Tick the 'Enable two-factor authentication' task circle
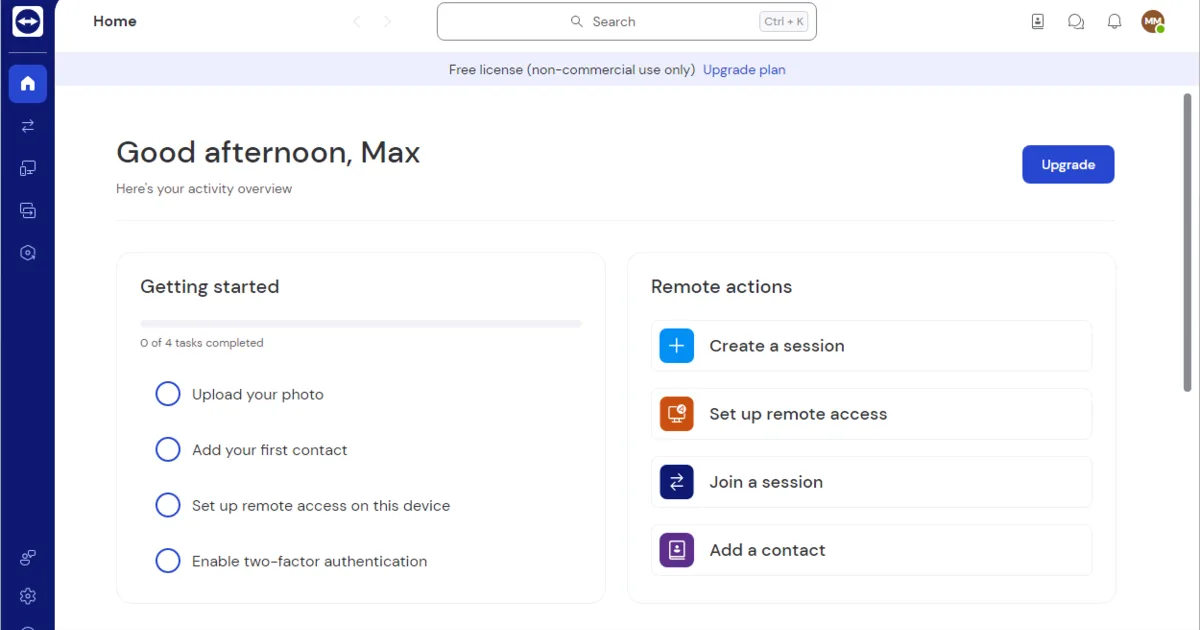The image size is (1200, 630). click(x=168, y=561)
